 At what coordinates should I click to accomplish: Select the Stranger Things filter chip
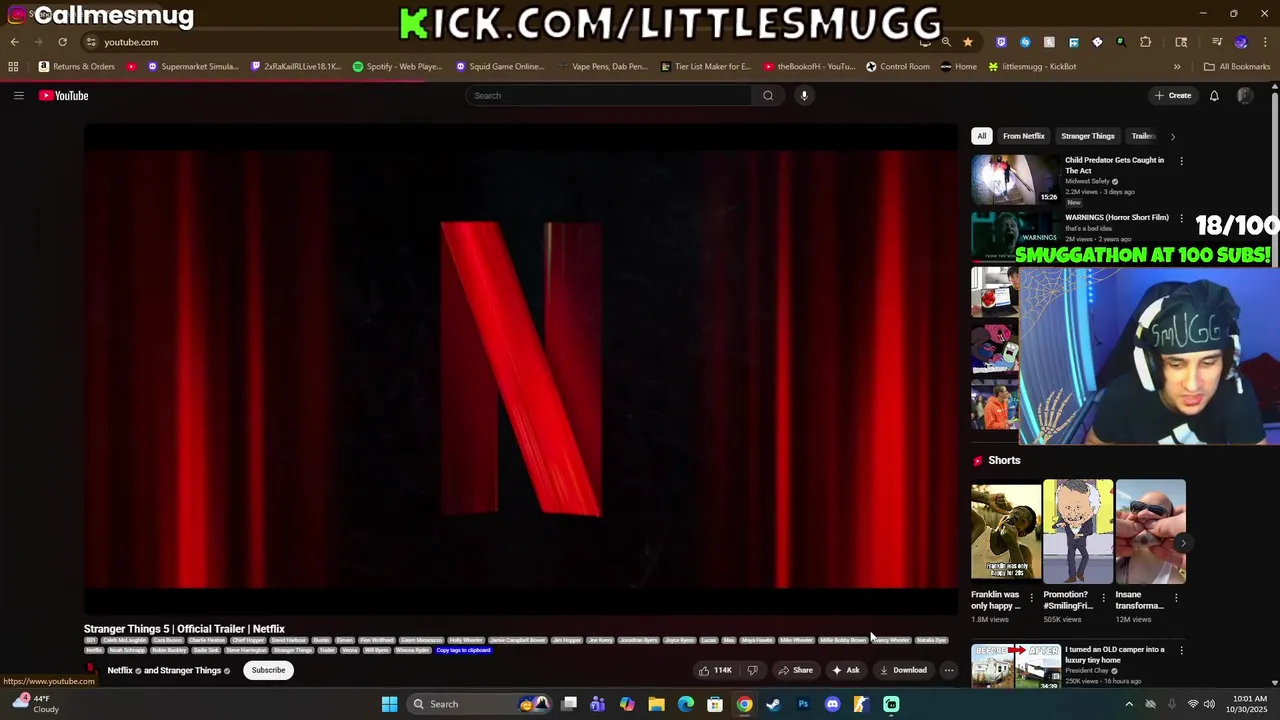[1088, 136]
